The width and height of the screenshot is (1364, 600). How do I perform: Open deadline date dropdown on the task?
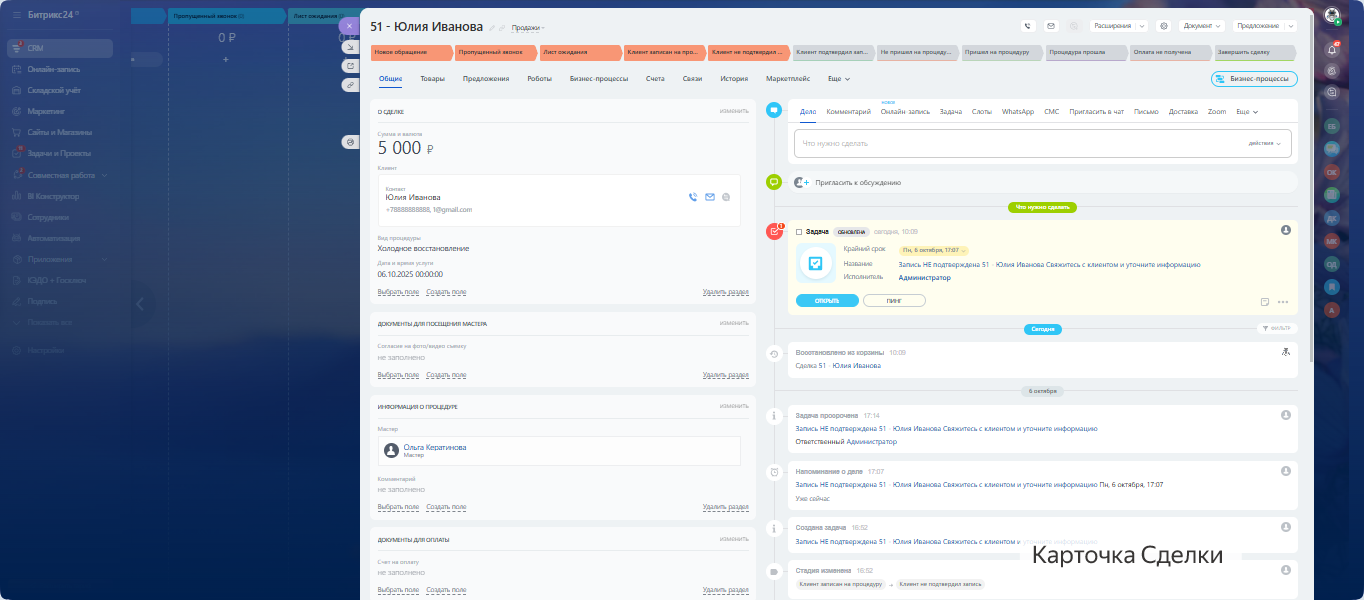[x=934, y=250]
